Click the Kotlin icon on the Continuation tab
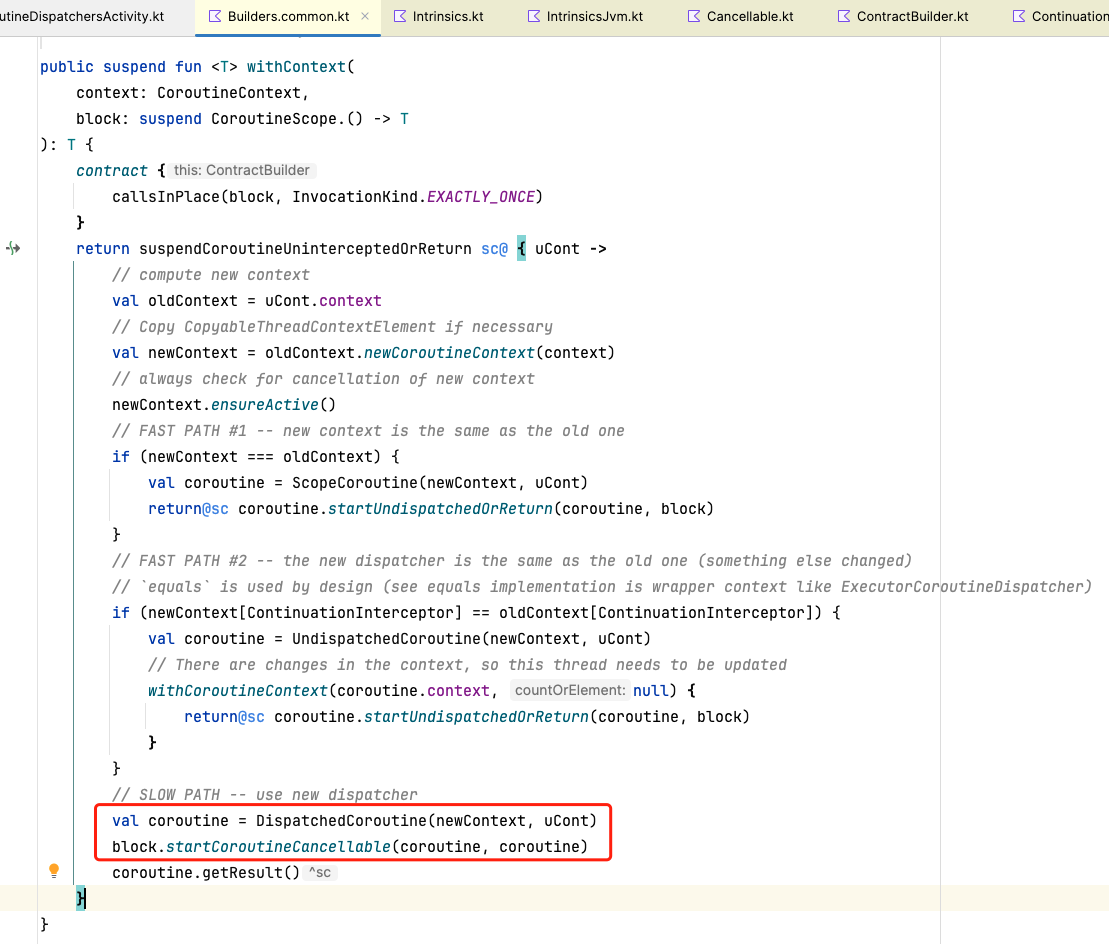 pyautogui.click(x=1018, y=16)
